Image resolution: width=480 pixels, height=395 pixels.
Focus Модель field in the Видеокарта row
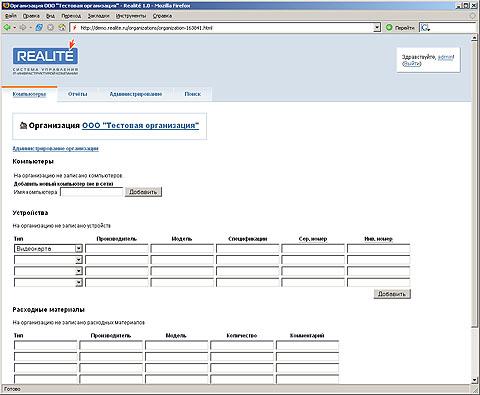(x=182, y=249)
